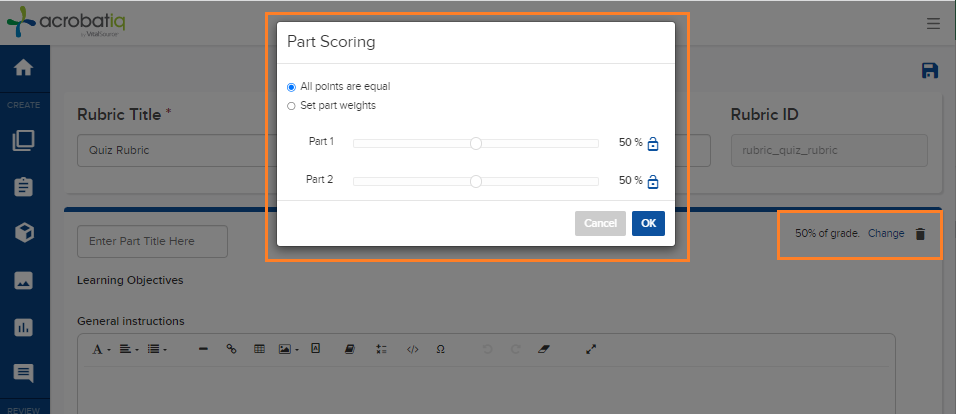The width and height of the screenshot is (956, 414).
Task: Insert a horizontal rule in the editor
Action: pyautogui.click(x=204, y=349)
